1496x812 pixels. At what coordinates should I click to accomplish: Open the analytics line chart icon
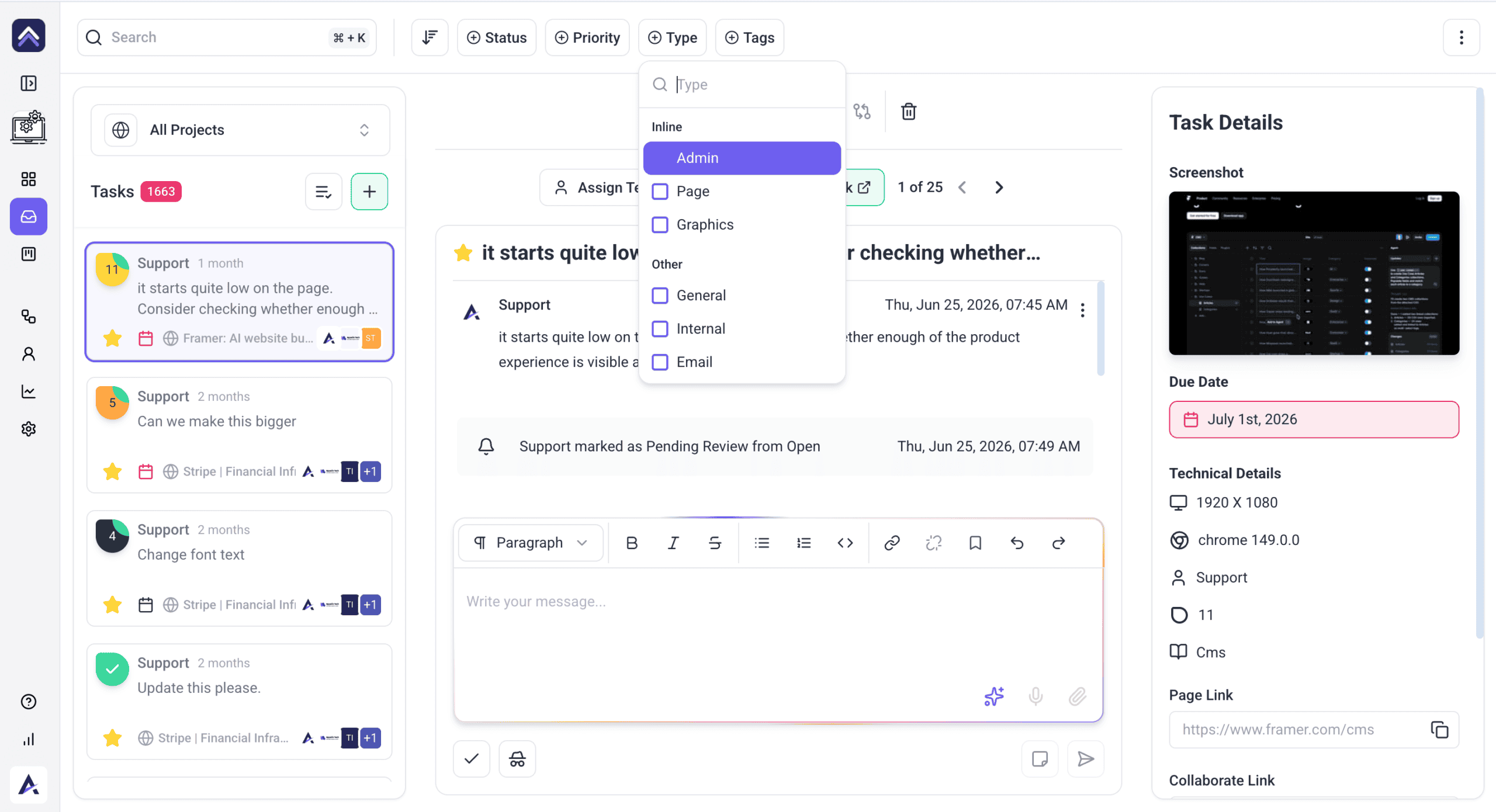(28, 391)
